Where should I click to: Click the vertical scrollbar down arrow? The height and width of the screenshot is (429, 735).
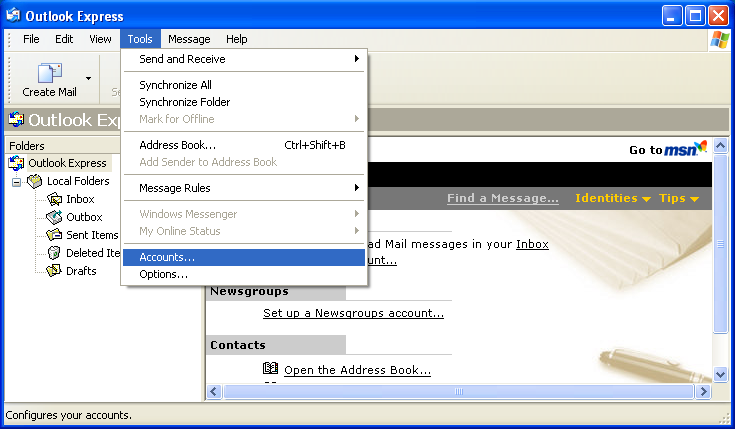click(x=720, y=374)
